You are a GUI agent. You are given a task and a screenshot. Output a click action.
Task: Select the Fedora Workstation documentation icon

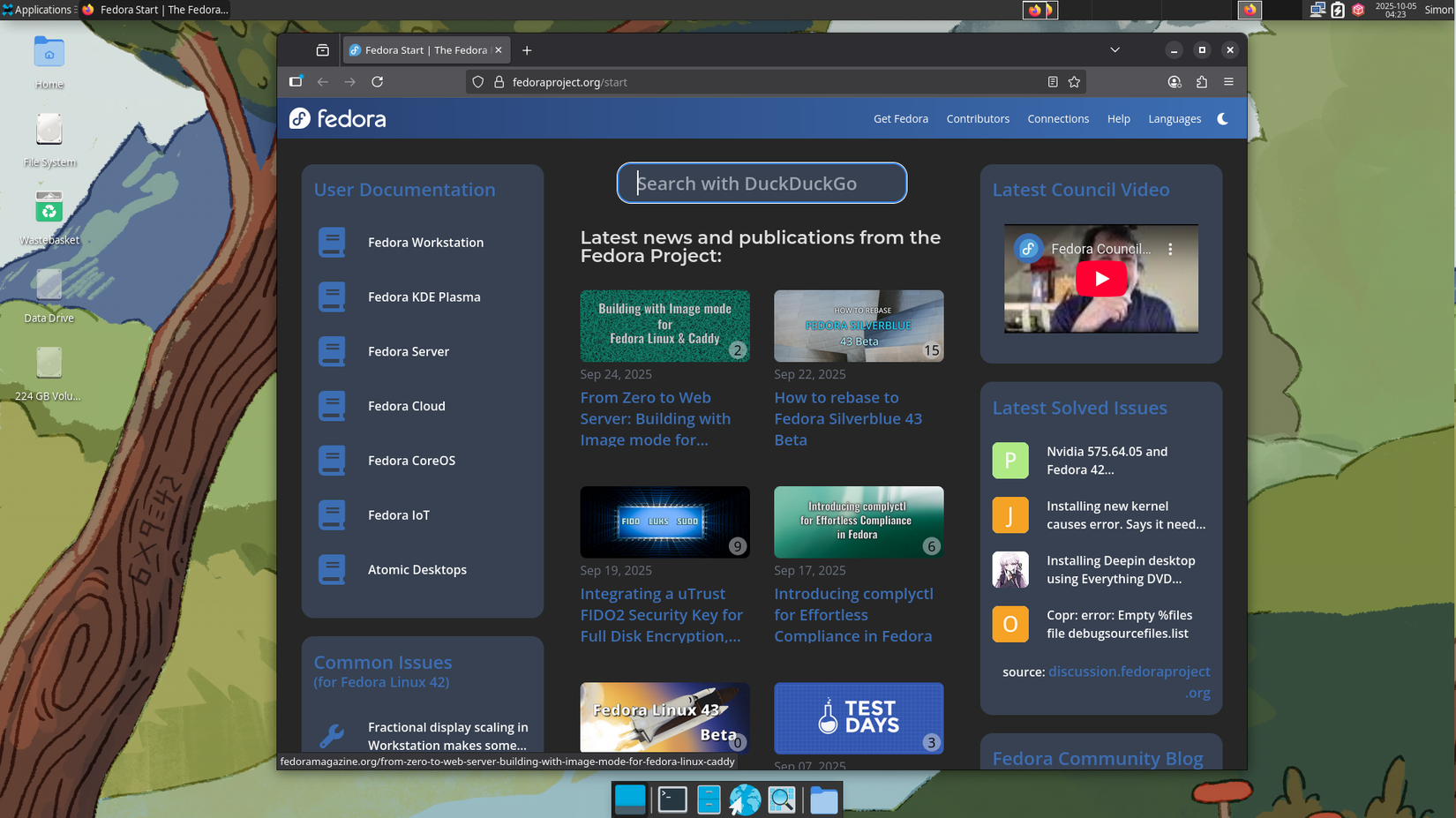(332, 242)
